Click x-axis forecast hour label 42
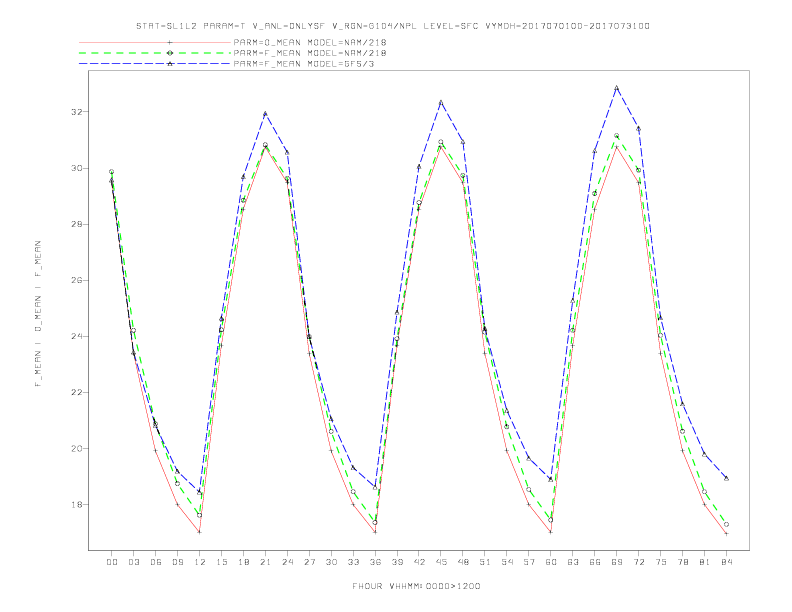Image resolution: width=792 pixels, height=612 pixels. [x=419, y=562]
